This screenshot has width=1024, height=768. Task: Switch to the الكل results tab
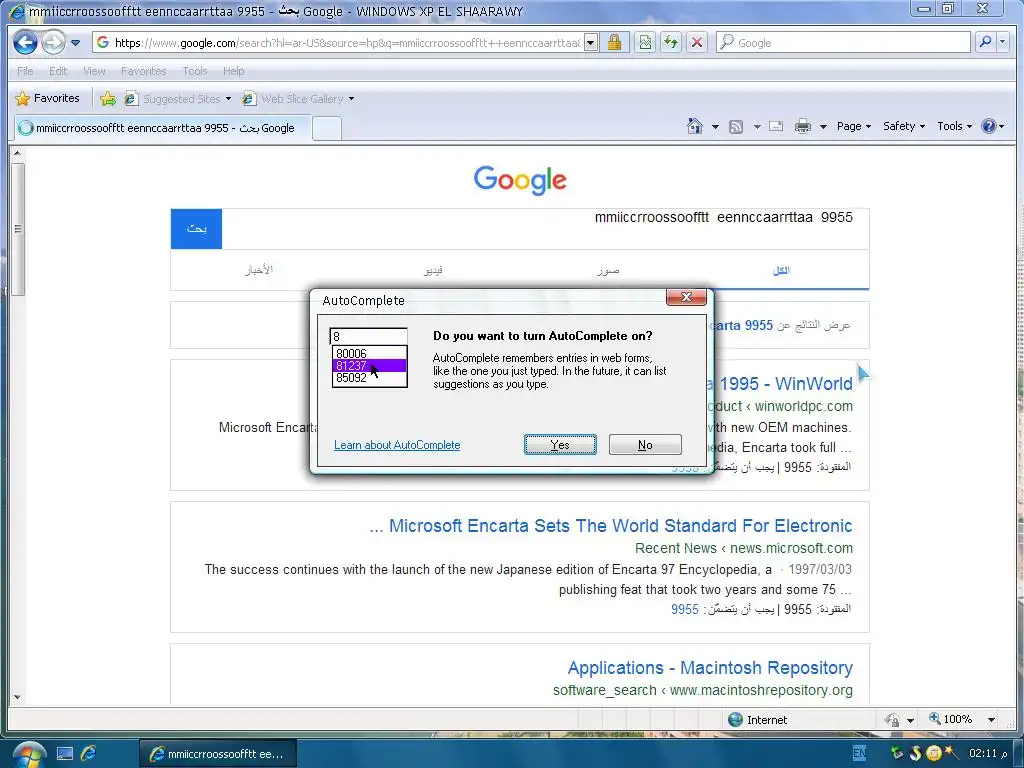[x=781, y=270]
